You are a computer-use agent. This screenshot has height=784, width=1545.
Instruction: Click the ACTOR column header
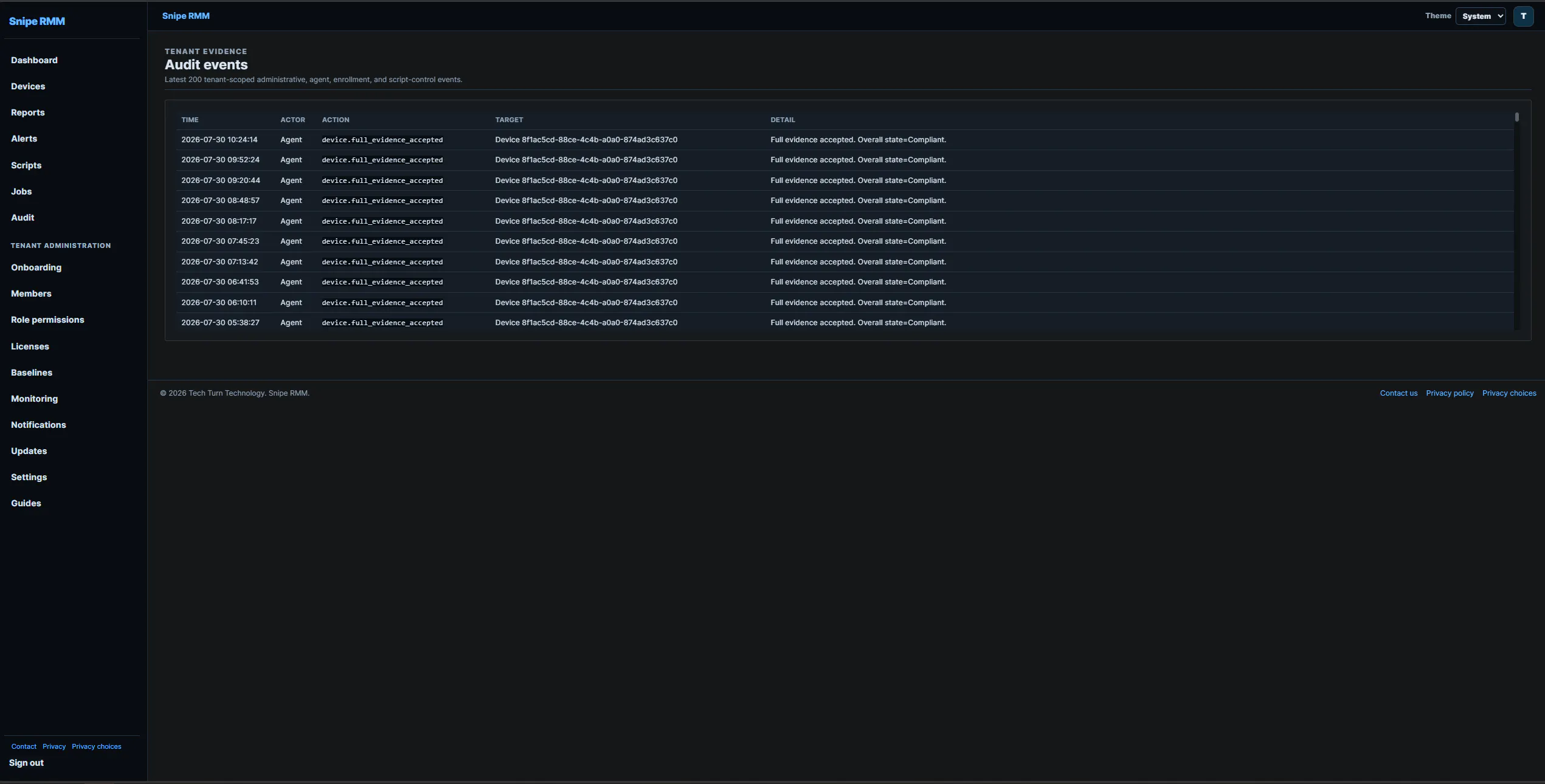[x=292, y=120]
